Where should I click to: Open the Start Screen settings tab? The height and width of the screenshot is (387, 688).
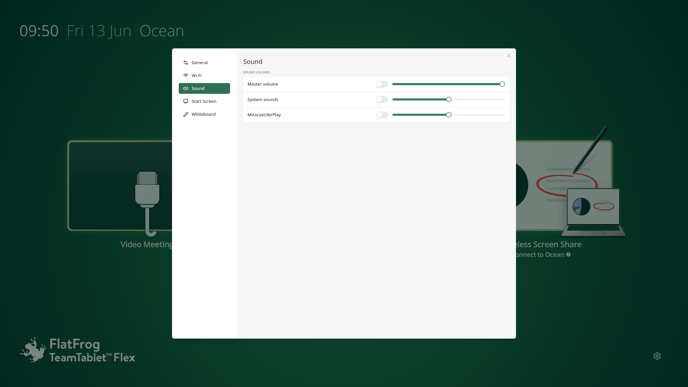(x=204, y=101)
